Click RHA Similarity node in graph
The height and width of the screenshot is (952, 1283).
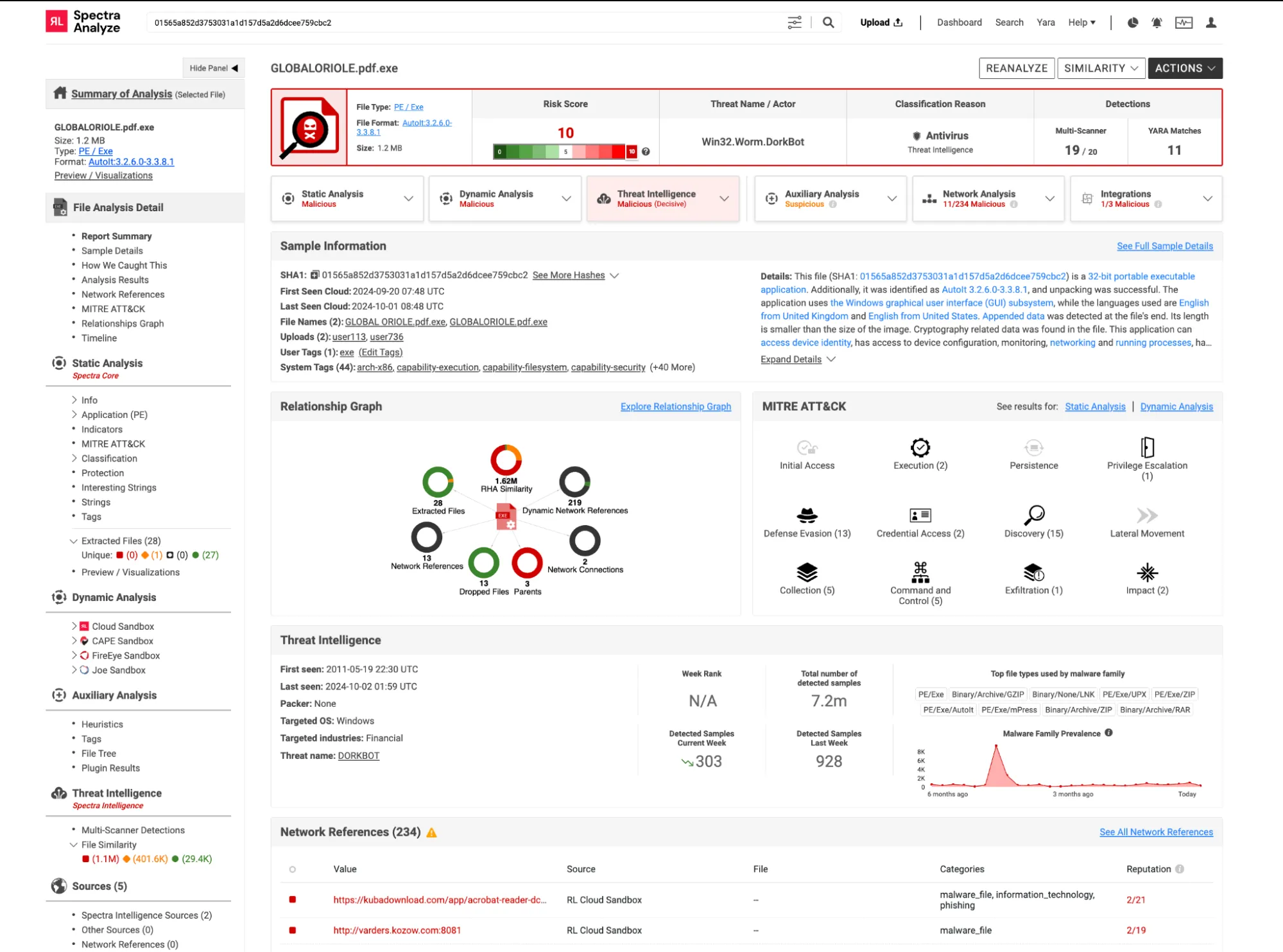pos(506,460)
